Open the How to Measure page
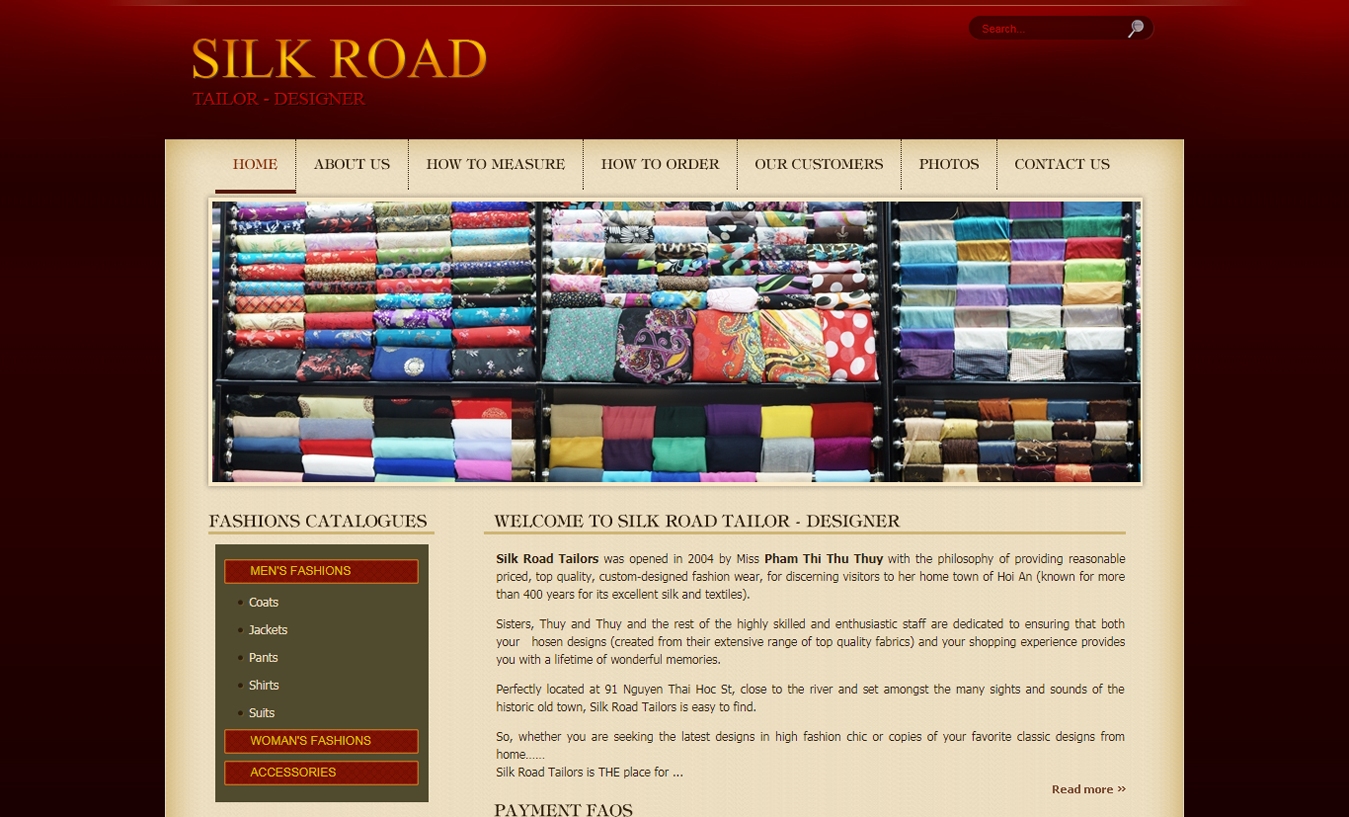The width and height of the screenshot is (1349, 817). [495, 165]
